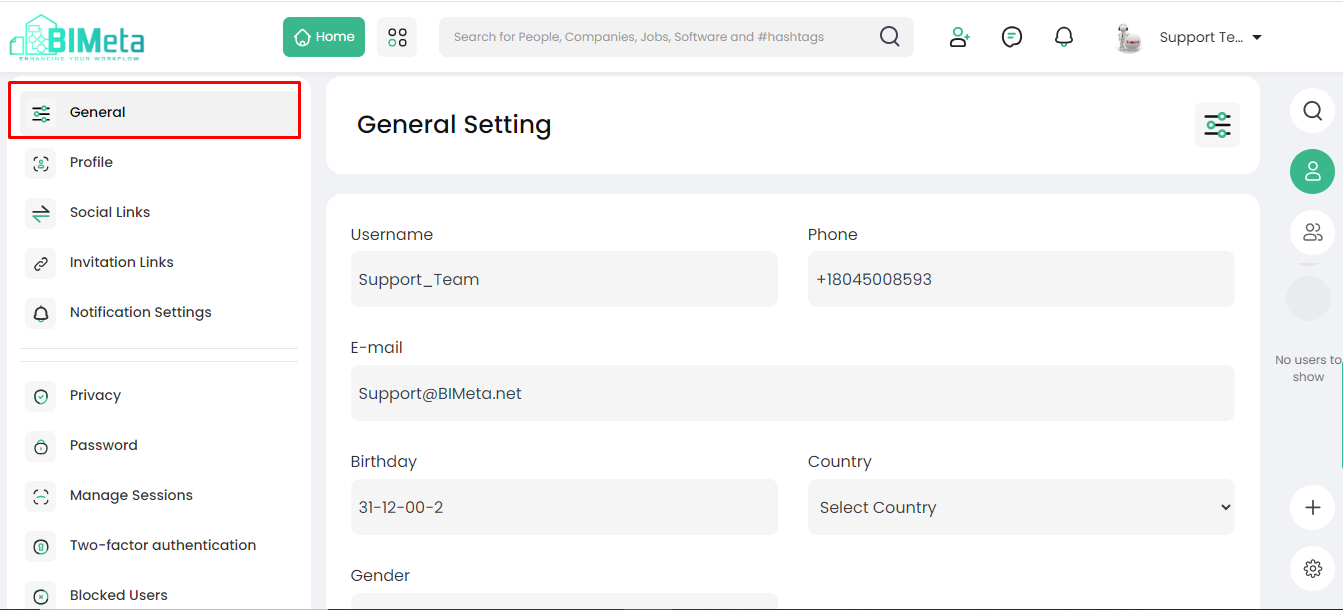Click the Manage Sessions icon
The image size is (1343, 610).
[41, 496]
